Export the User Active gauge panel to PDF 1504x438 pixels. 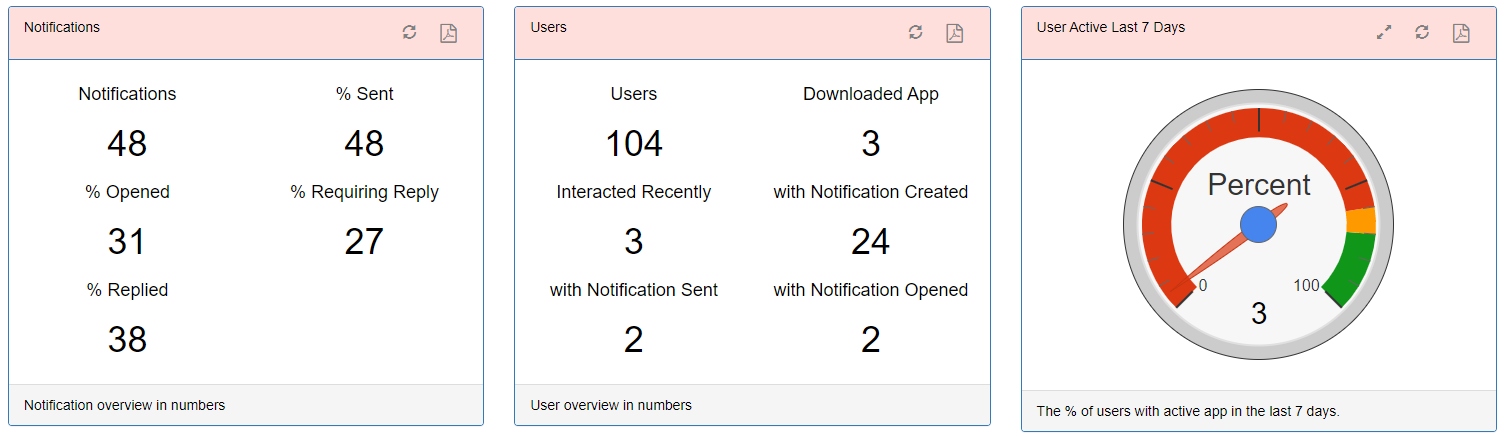click(x=1461, y=33)
